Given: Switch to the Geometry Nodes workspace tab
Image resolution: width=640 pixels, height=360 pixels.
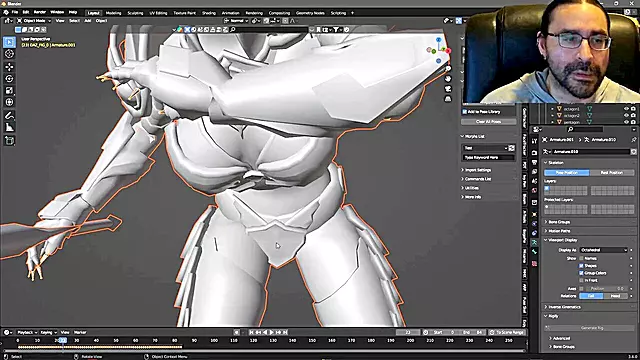Looking at the screenshot, I should [x=310, y=13].
